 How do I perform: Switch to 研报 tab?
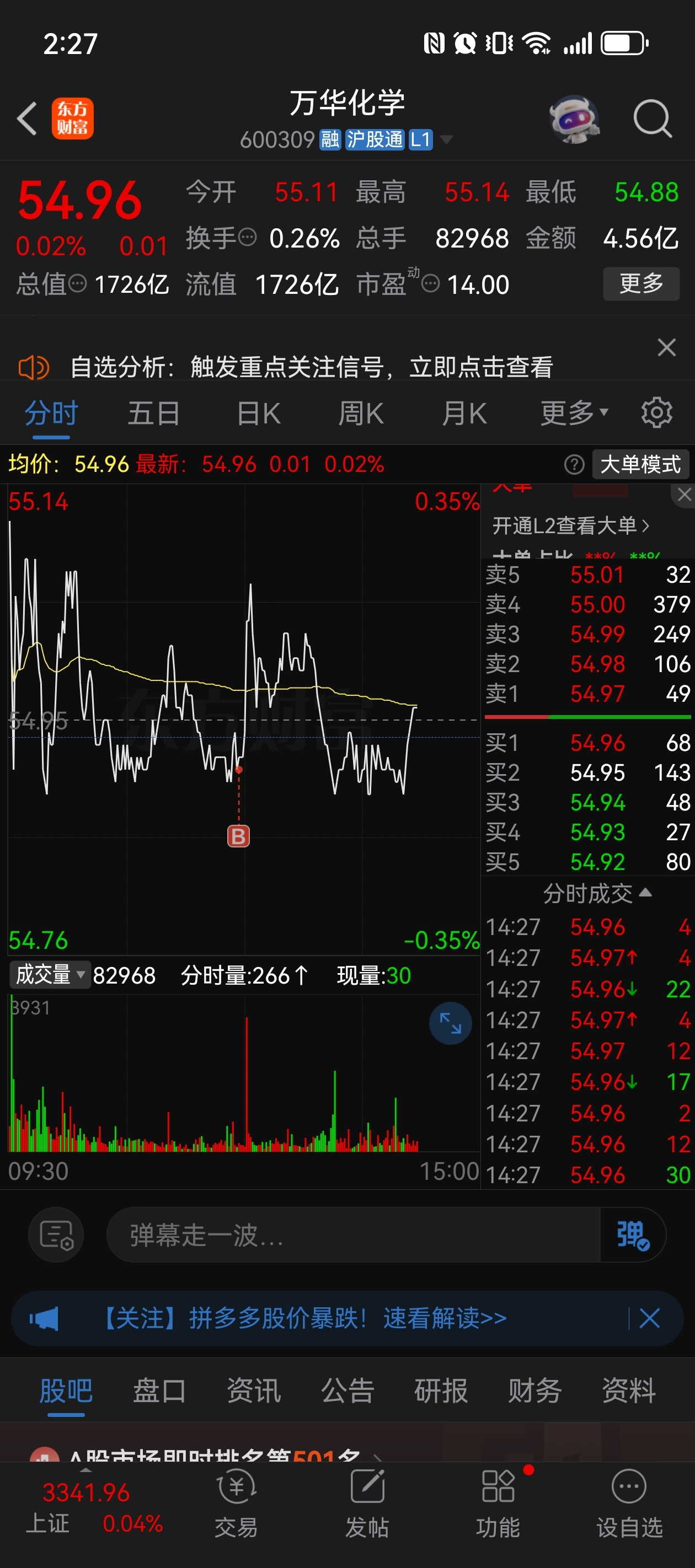[x=441, y=1392]
